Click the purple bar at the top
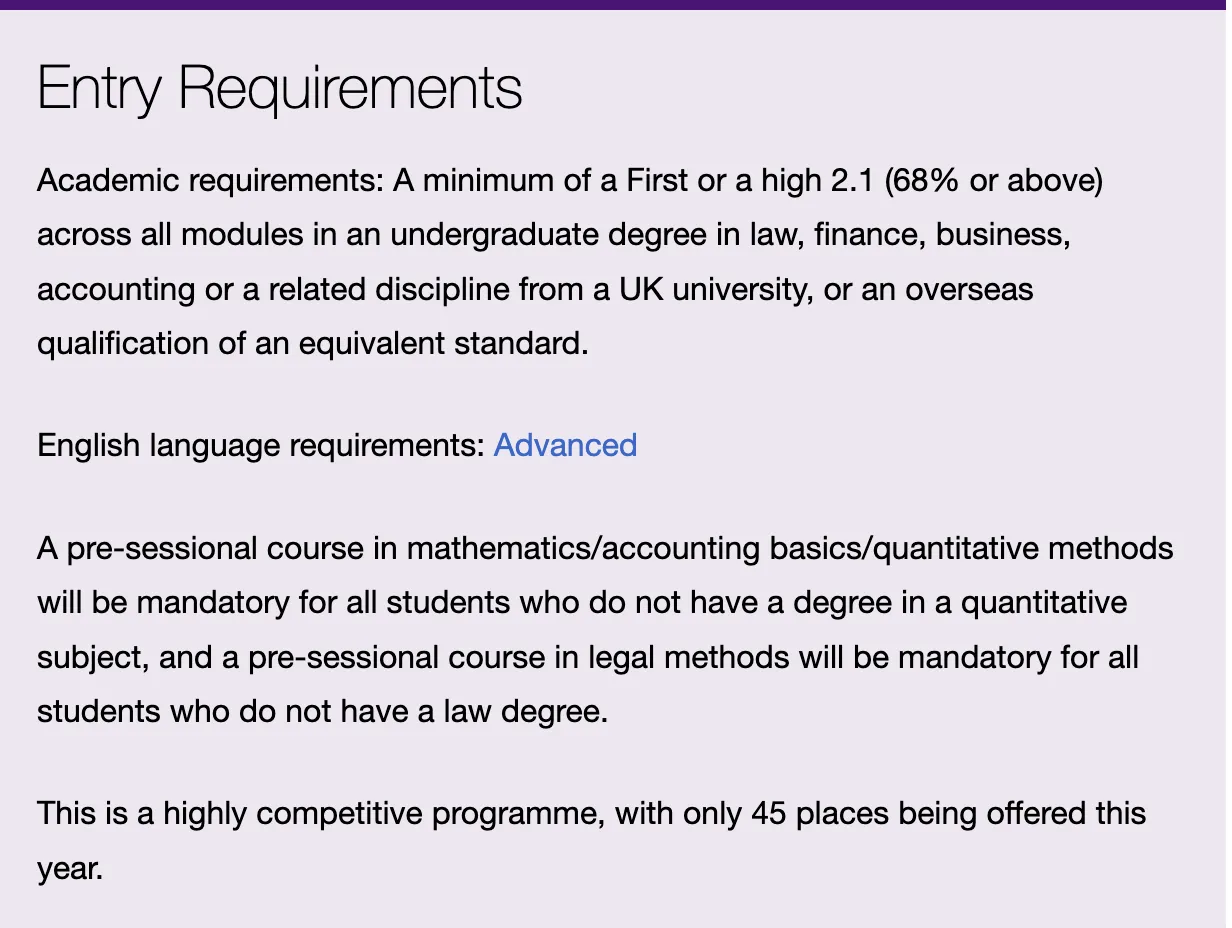 [616, 4]
